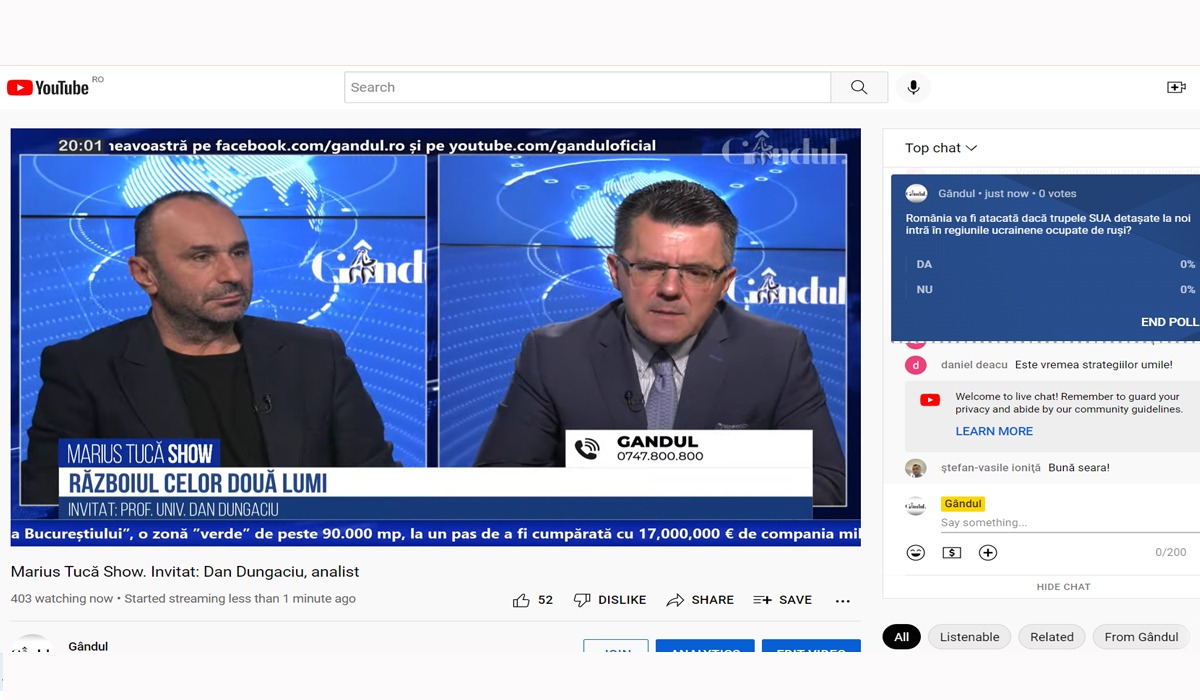
Task: Open the create video camera icon
Action: tap(1176, 87)
